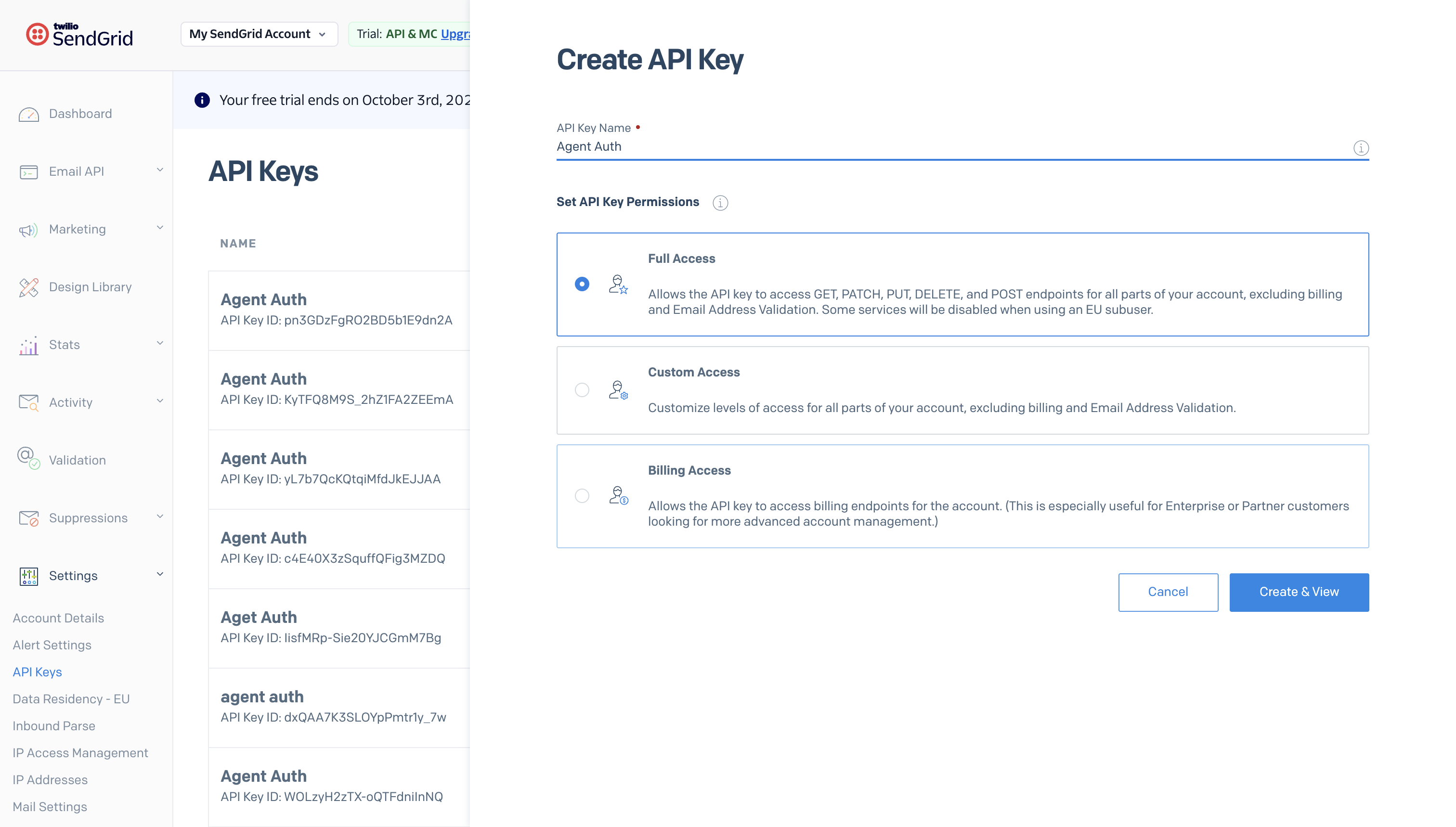
Task: Collapse the Settings menu chevron
Action: click(x=160, y=574)
